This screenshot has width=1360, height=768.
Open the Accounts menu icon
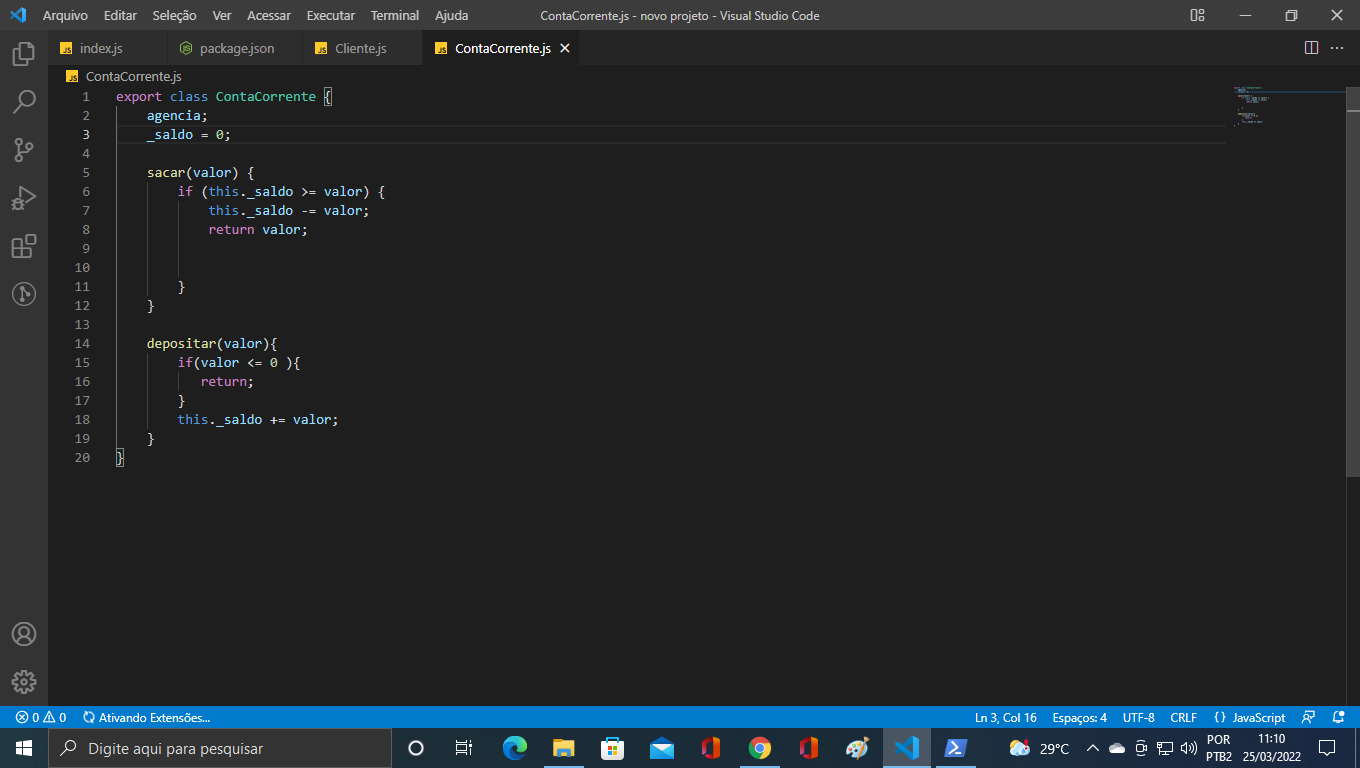(x=24, y=634)
